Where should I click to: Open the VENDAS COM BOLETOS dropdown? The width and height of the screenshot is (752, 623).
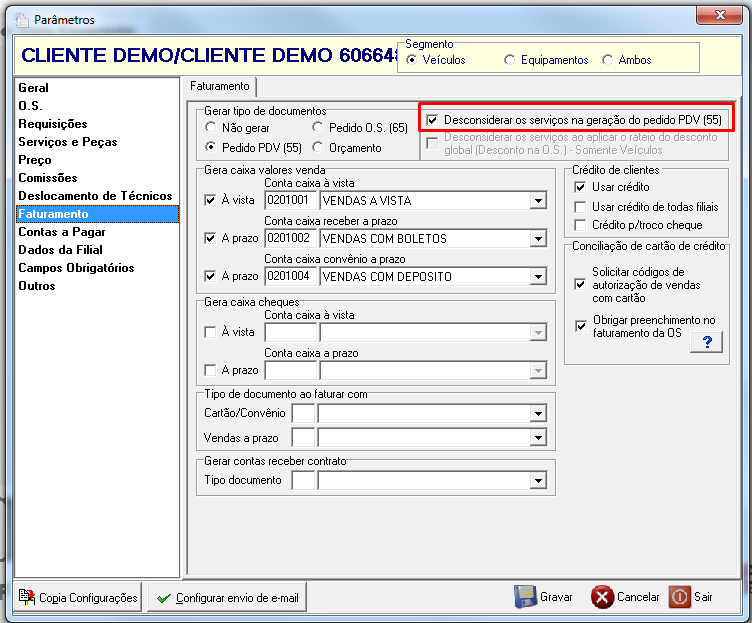[538, 238]
